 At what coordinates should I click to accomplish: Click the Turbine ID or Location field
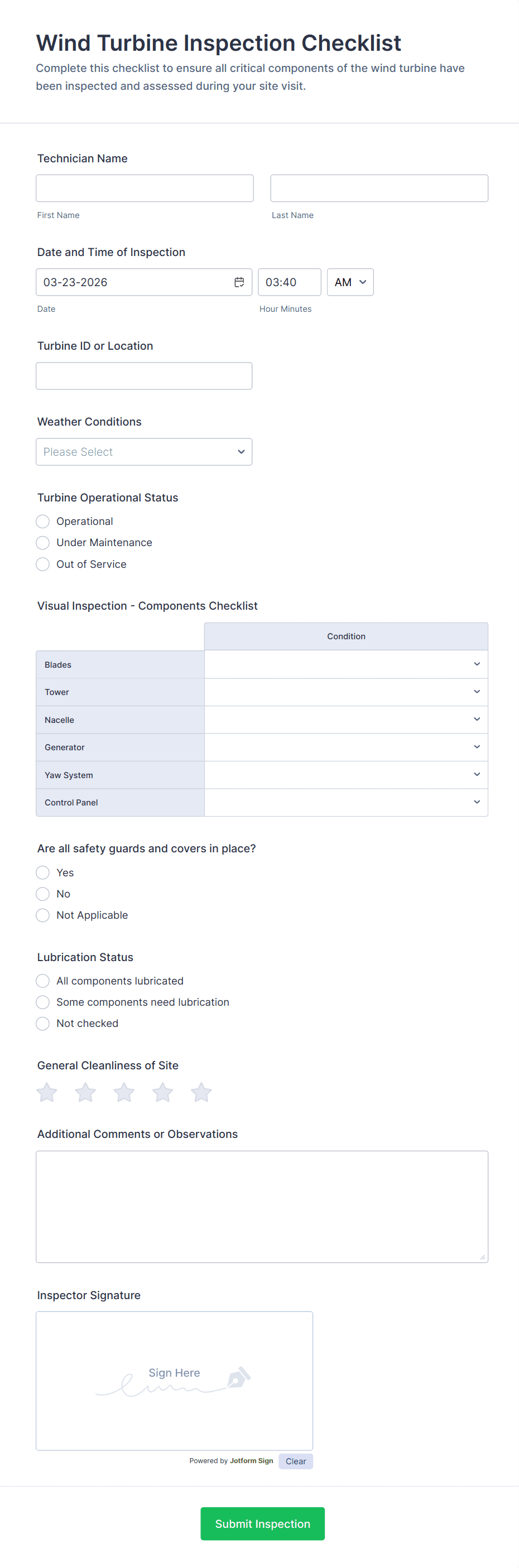144,375
